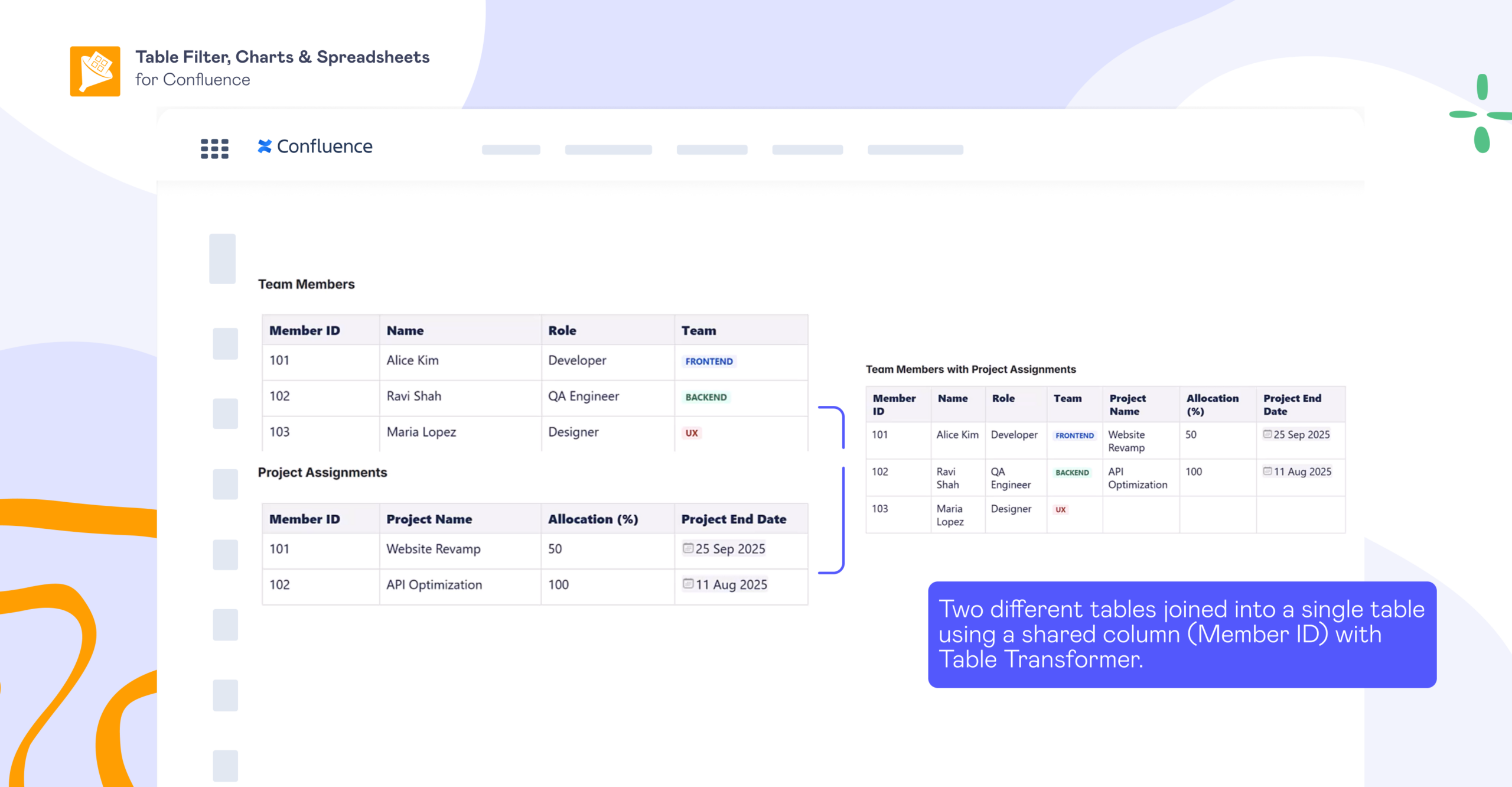Toggle the UX status lozenge for Maria Lopez

pos(691,432)
